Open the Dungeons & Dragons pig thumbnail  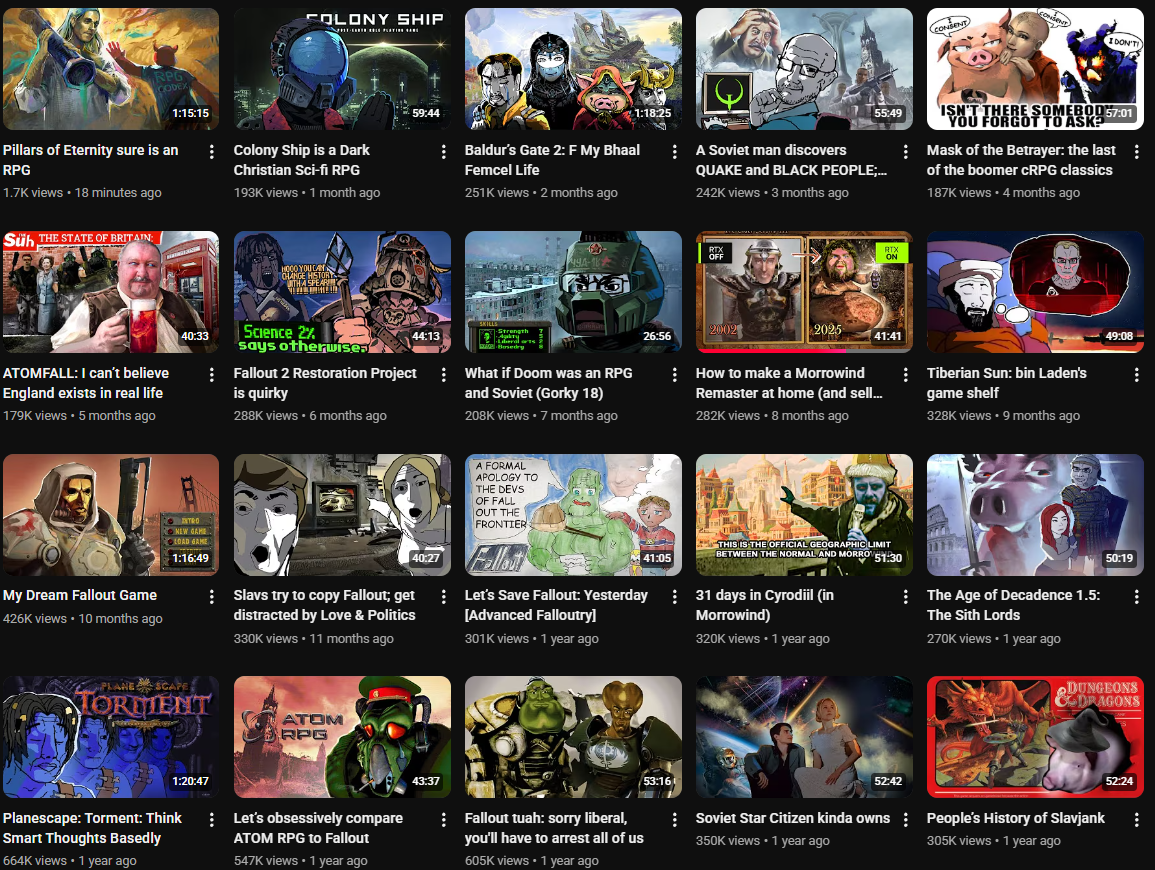(1035, 737)
